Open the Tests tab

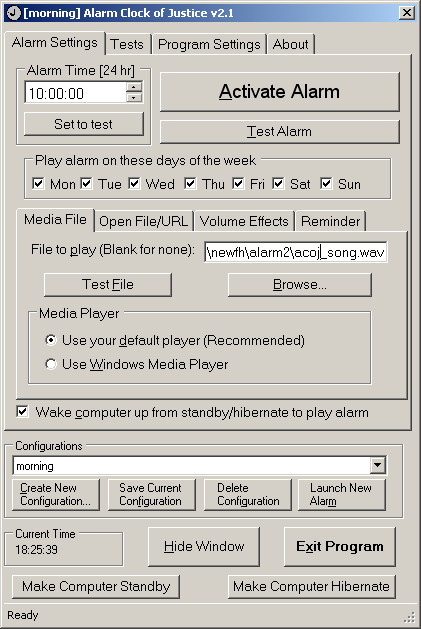coord(127,44)
